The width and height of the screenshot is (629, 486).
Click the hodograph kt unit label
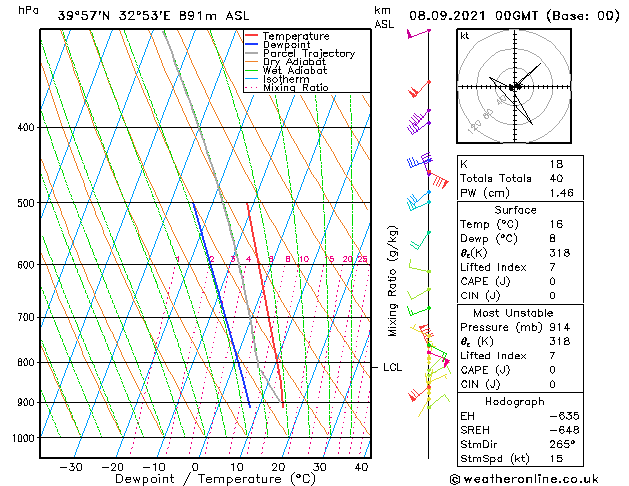[465, 36]
